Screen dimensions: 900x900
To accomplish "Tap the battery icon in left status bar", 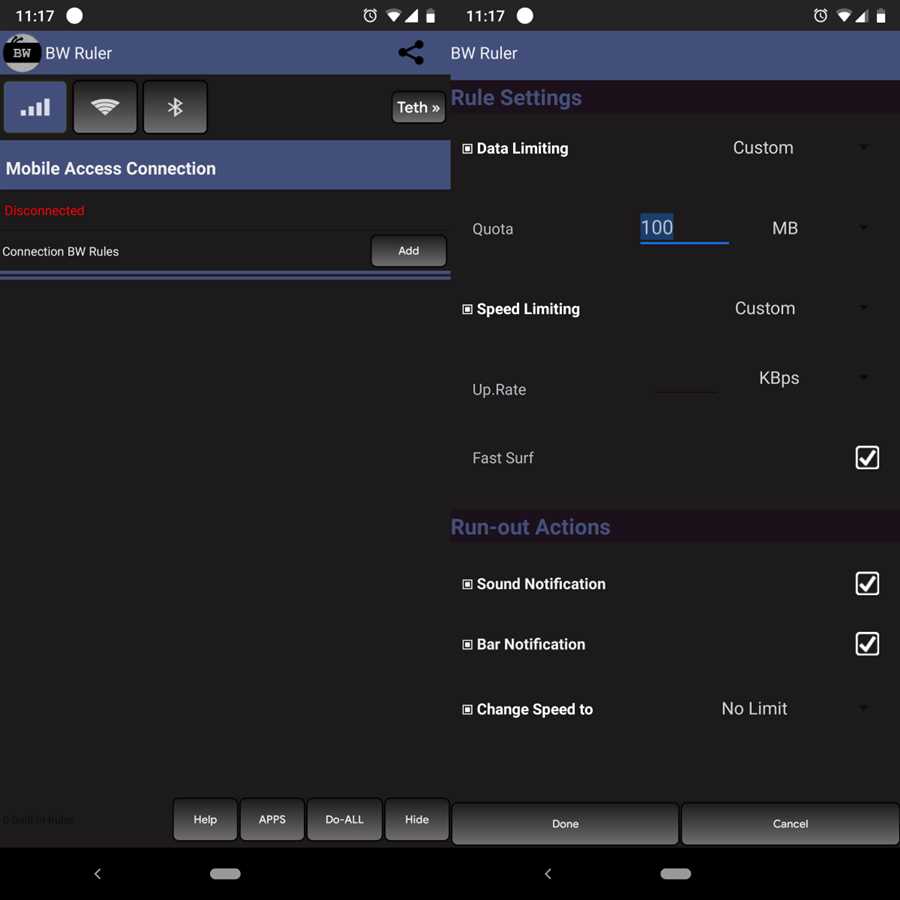I will 430,16.
